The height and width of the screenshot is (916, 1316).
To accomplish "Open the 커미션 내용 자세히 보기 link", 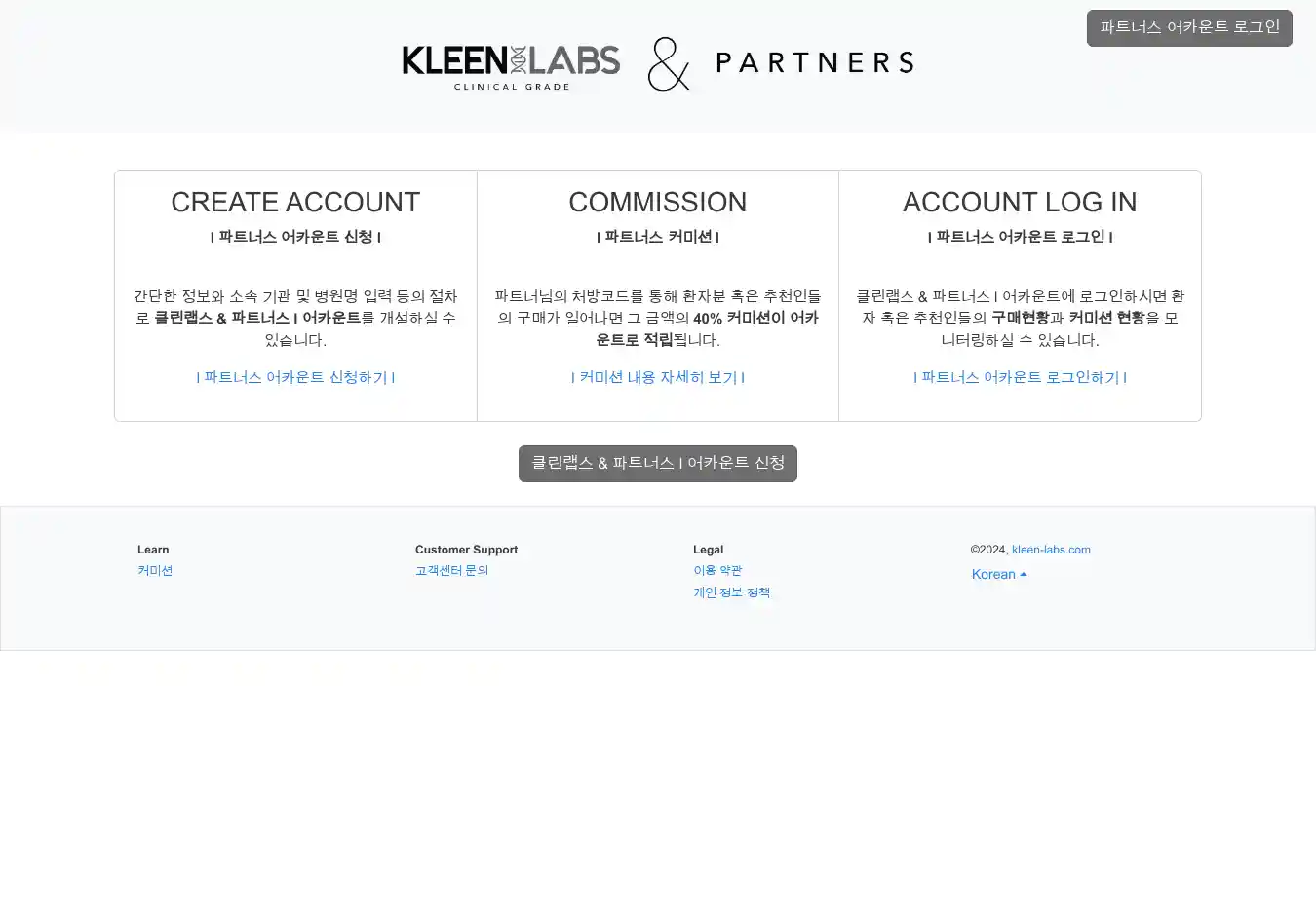I will click(658, 377).
